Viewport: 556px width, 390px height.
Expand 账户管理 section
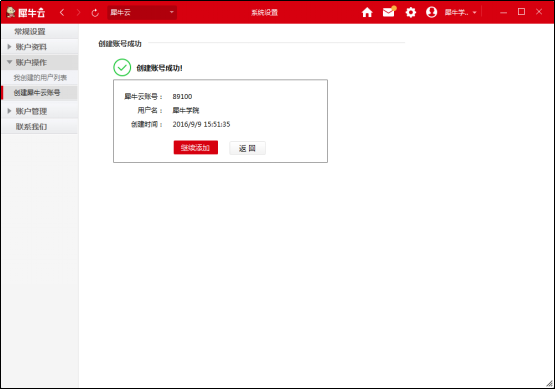[x=39, y=111]
